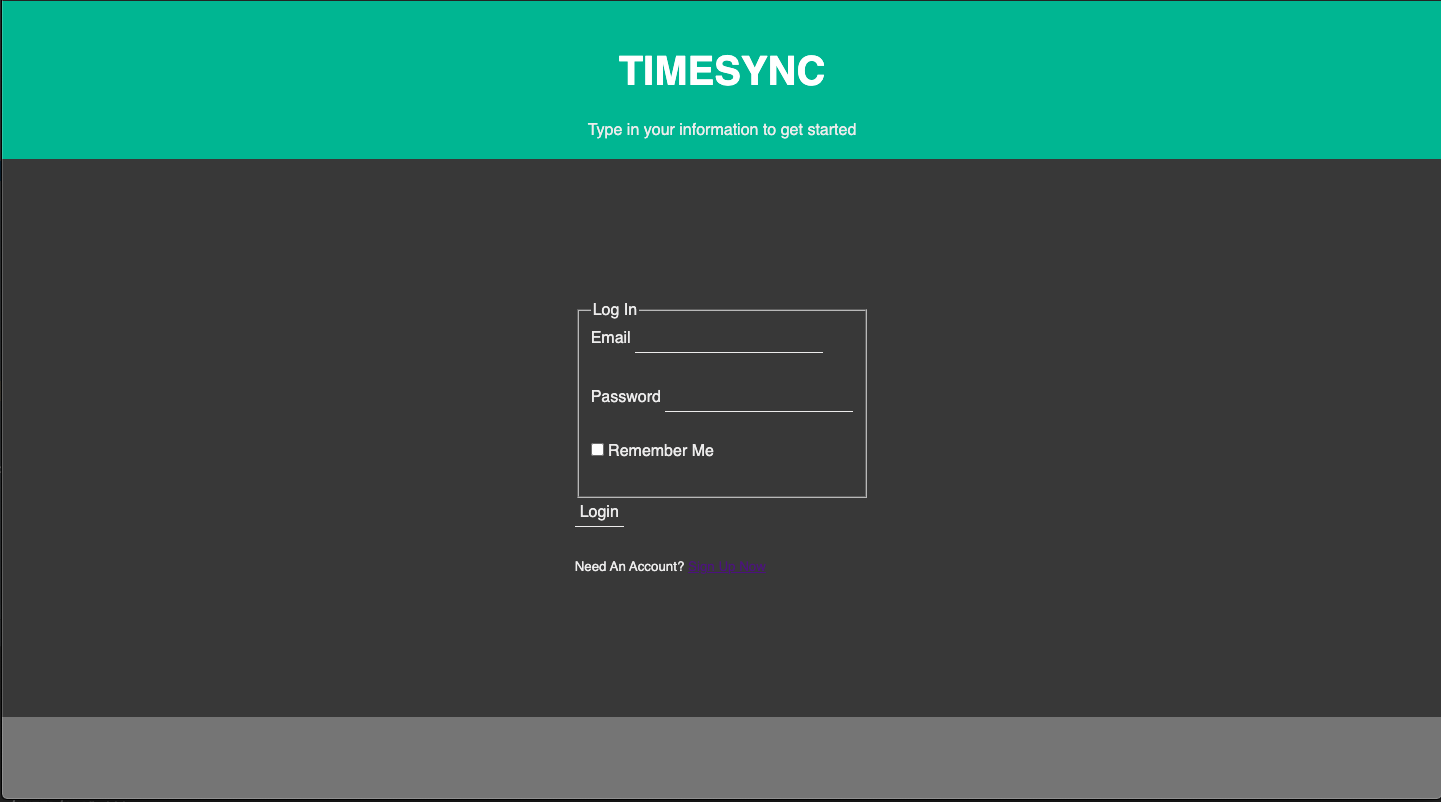Click the Remember Me label text
This screenshot has height=802, width=1441.
tap(660, 451)
